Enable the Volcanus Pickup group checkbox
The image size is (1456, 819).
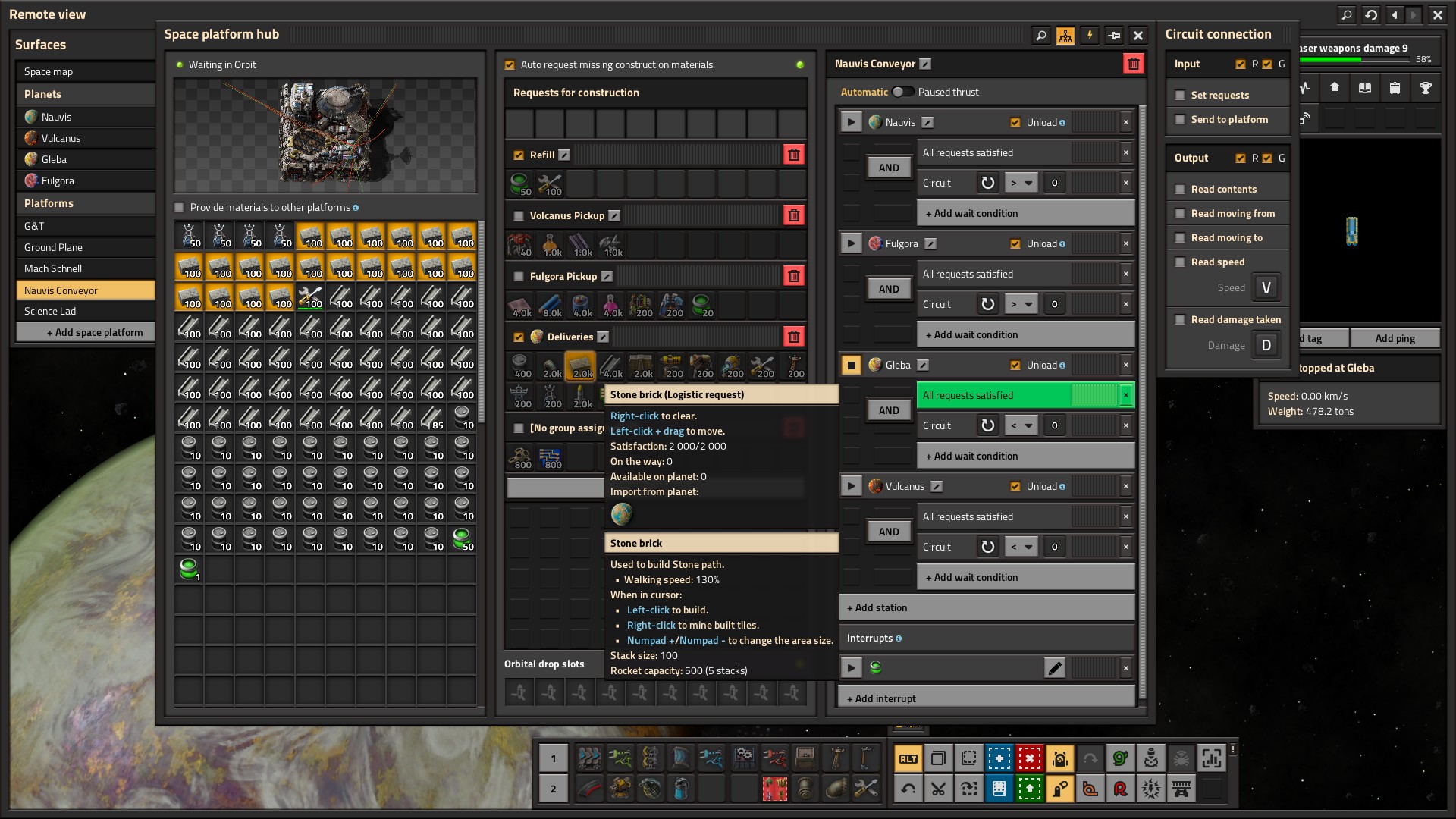[519, 215]
